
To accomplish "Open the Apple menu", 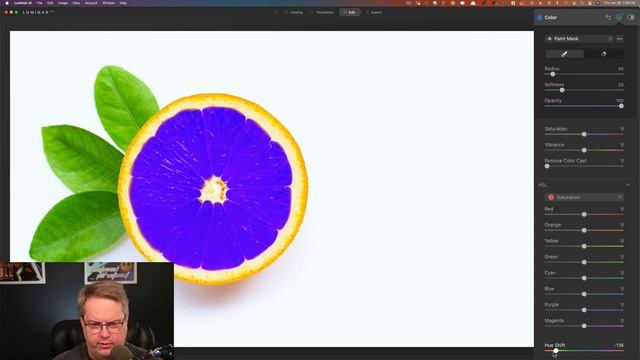I will [x=7, y=3].
